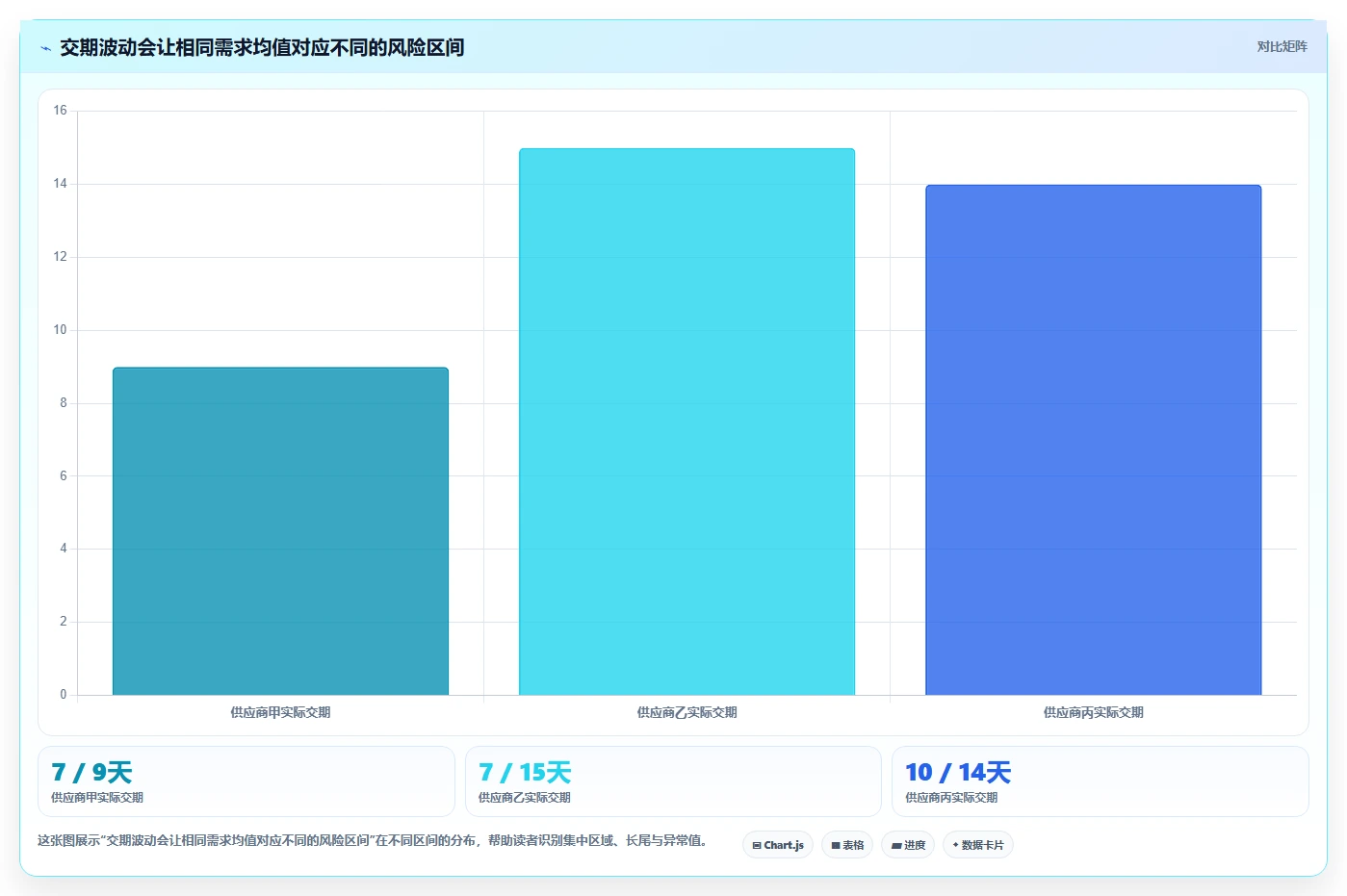Click y-axis tick label 4
The height and width of the screenshot is (896, 1347).
[64, 549]
